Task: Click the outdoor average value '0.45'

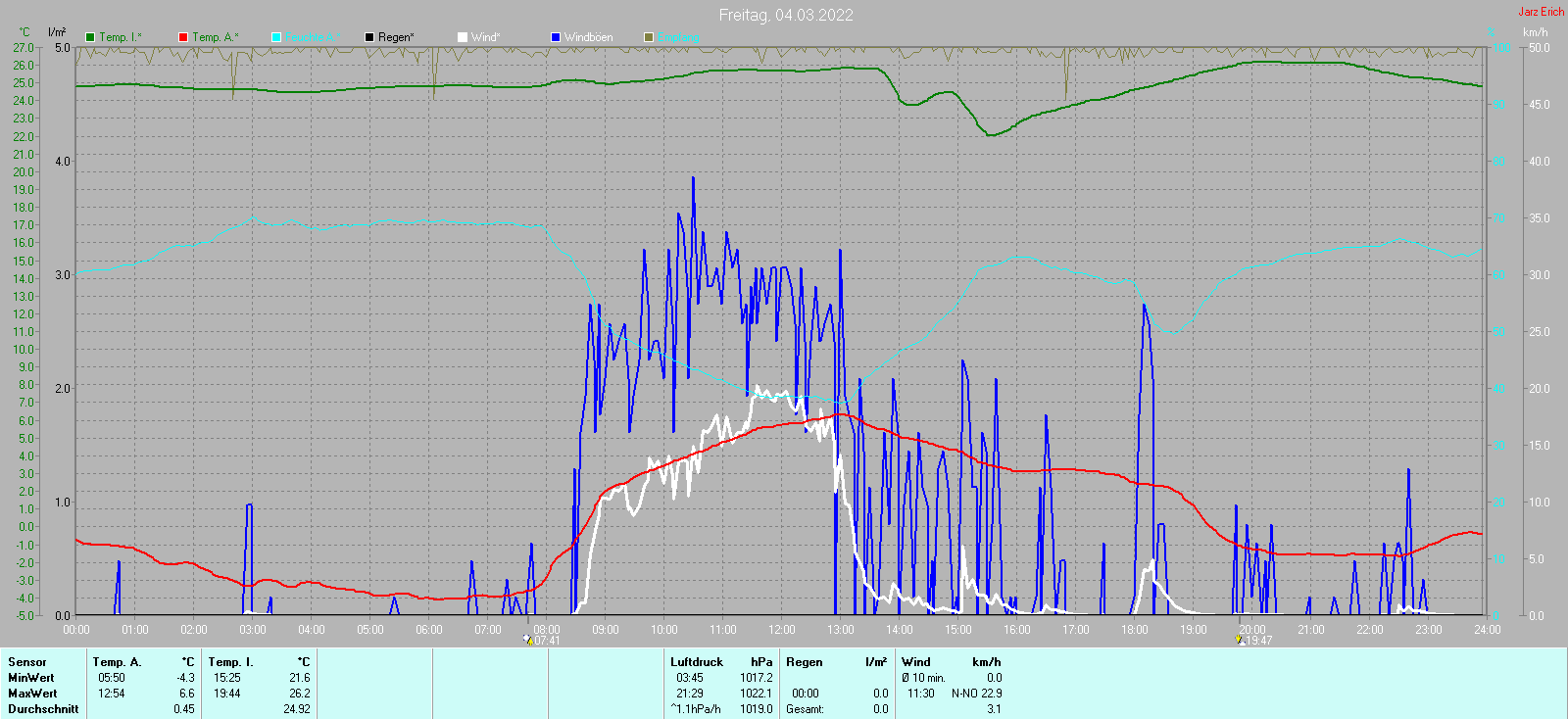Action: pyautogui.click(x=184, y=709)
